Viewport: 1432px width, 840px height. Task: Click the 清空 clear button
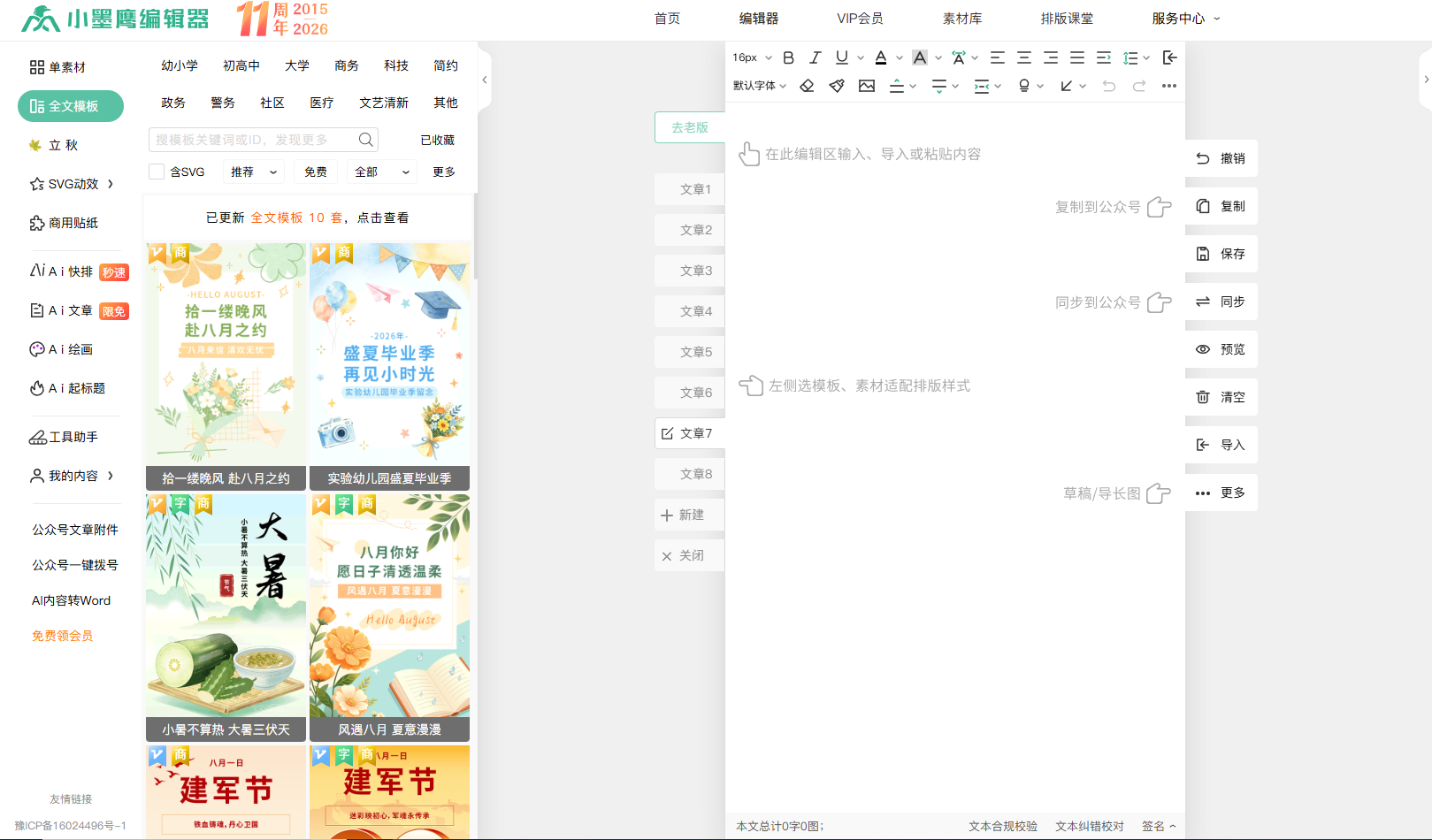pos(1221,397)
